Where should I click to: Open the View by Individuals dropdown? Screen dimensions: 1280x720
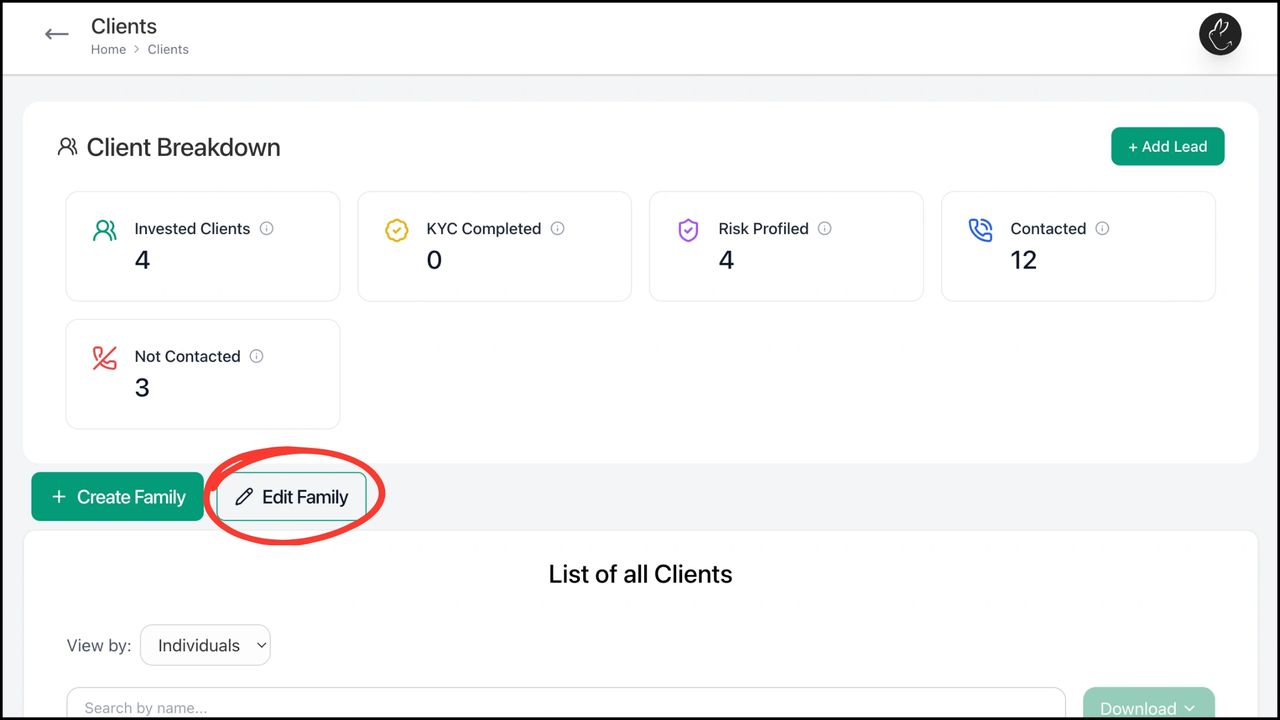tap(205, 645)
